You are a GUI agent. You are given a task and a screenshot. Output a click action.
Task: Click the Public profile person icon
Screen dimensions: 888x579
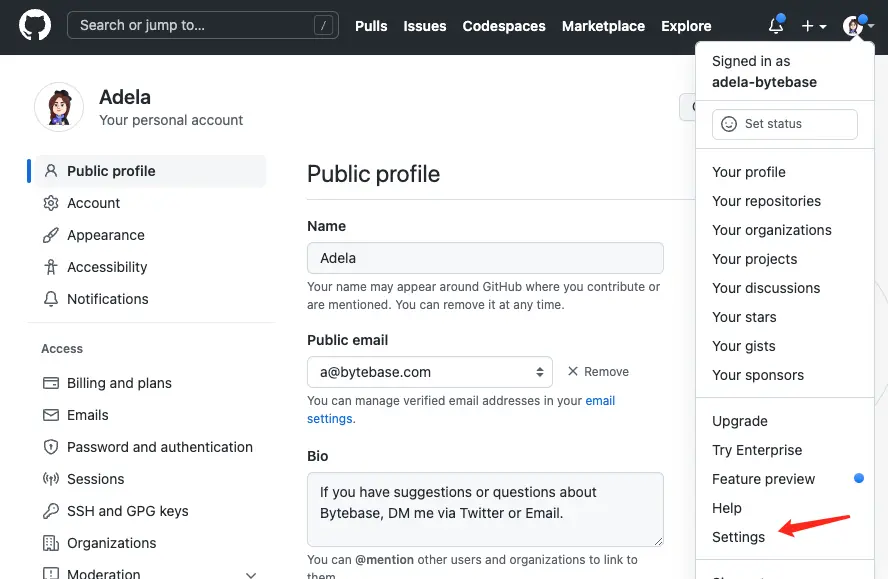pos(49,170)
